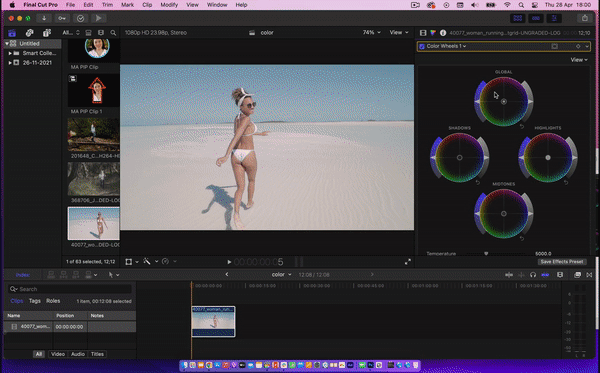Click Save Effects Preset button

(561, 262)
